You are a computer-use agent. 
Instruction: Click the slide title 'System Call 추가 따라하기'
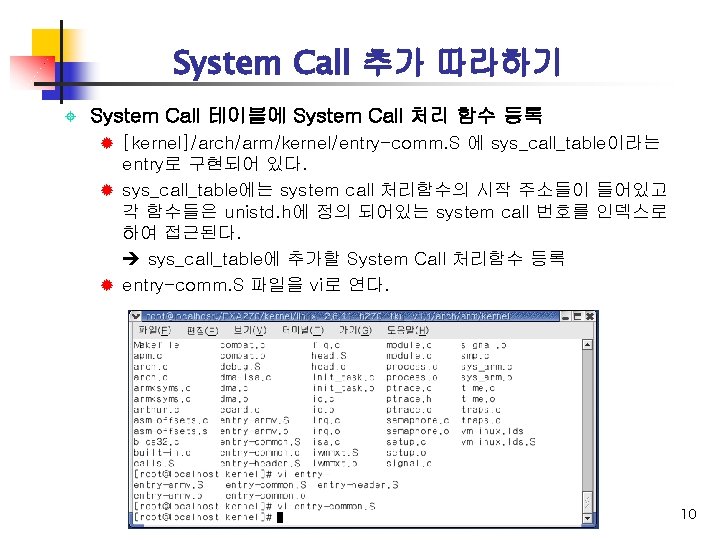[x=366, y=62]
